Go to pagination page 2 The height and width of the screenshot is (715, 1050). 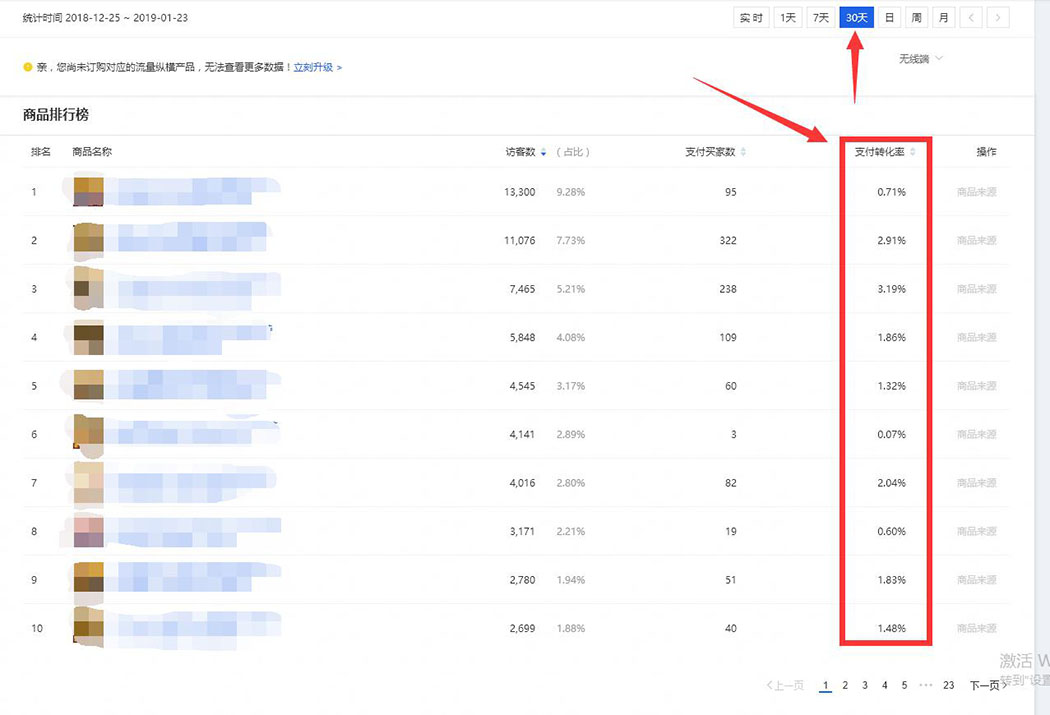point(845,685)
